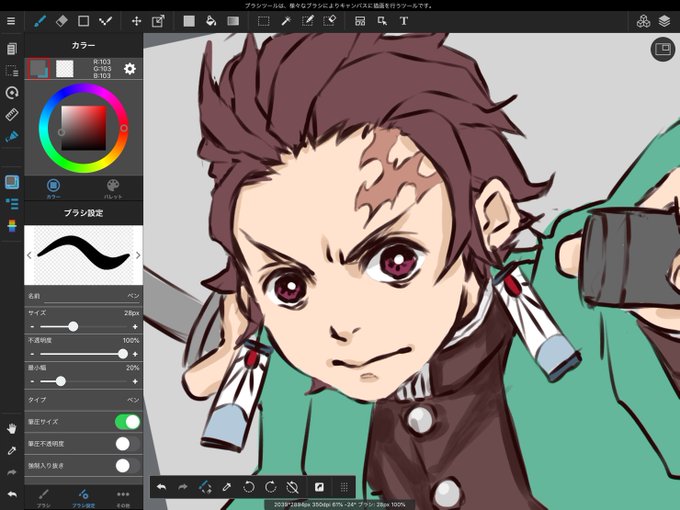Toggle the color bar icon in sidebar
This screenshot has width=680, height=510.
pos(12,226)
